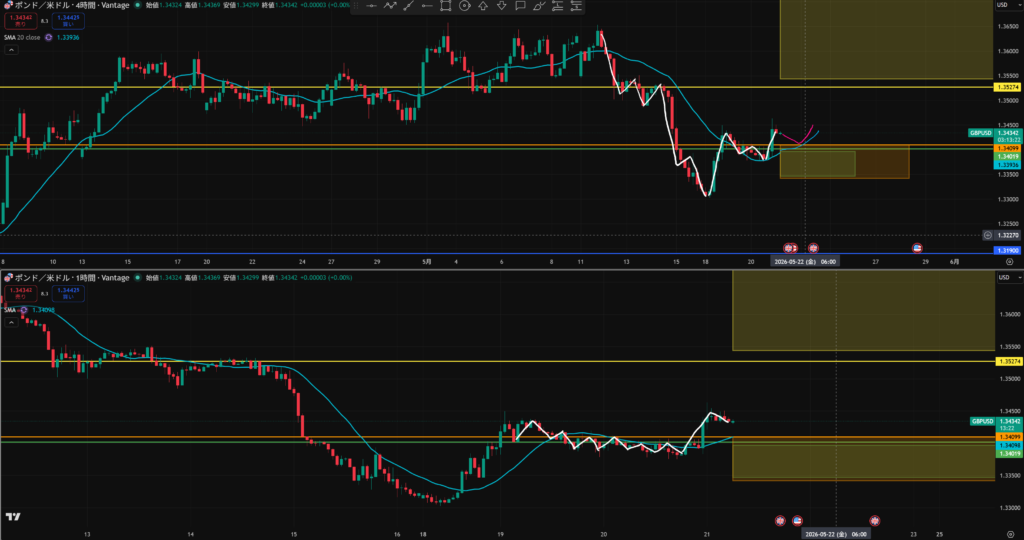Choose the brush drawing tool

point(539,6)
